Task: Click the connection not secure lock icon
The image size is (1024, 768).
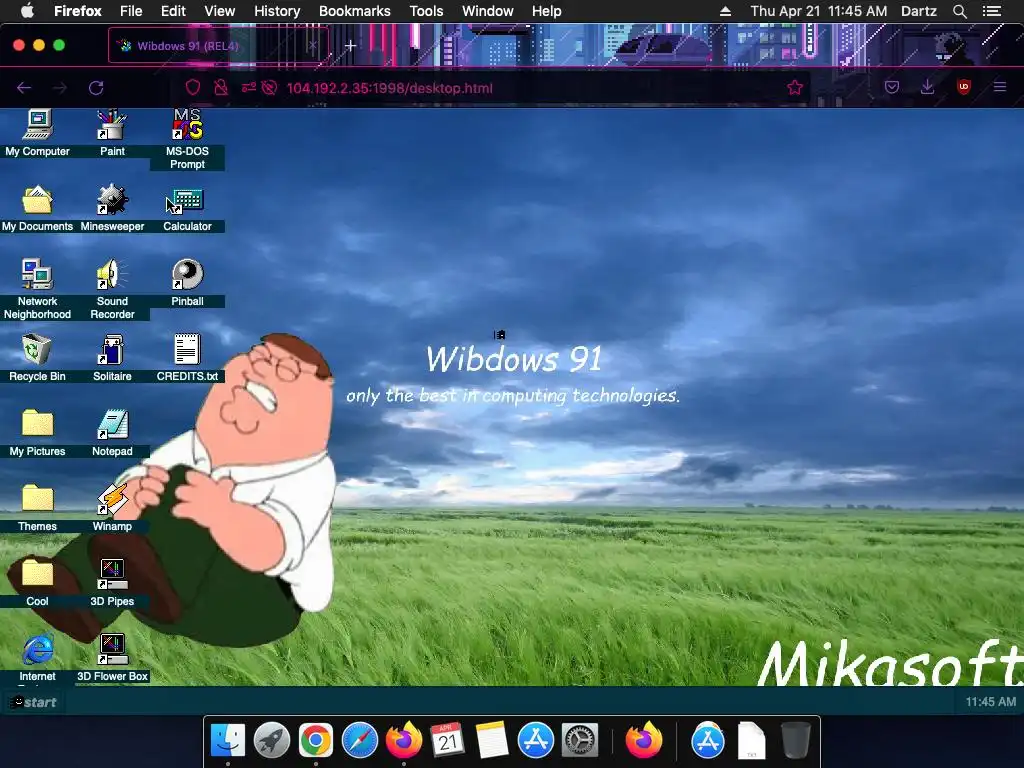Action: pos(221,88)
